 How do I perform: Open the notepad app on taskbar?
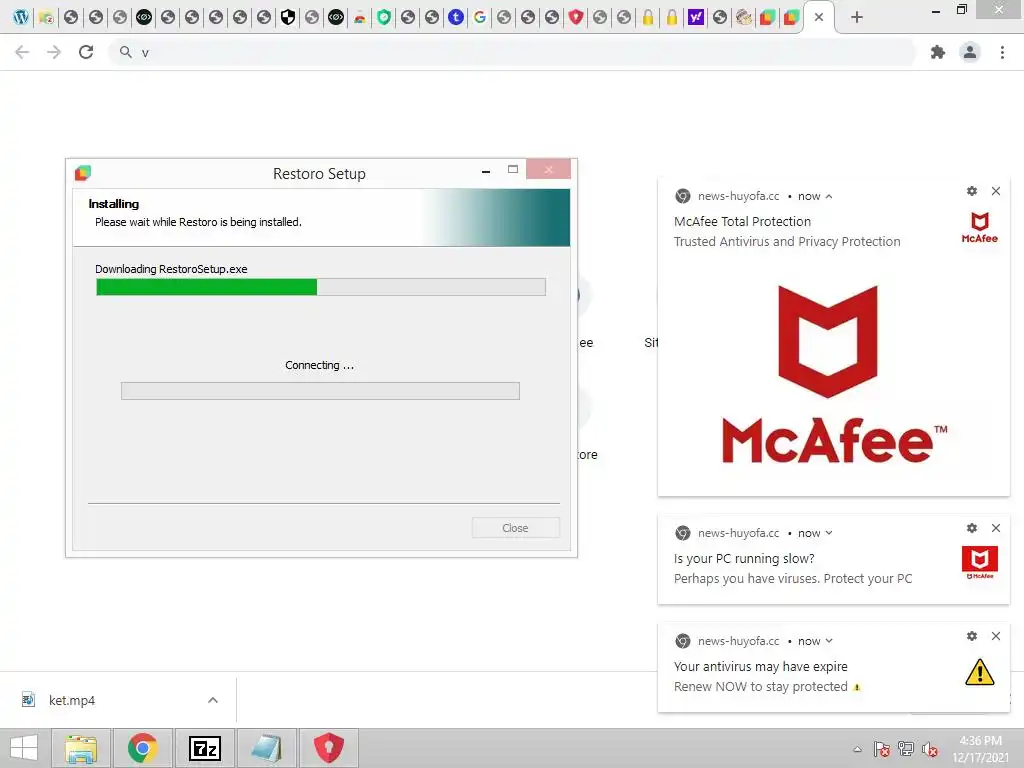(x=266, y=748)
